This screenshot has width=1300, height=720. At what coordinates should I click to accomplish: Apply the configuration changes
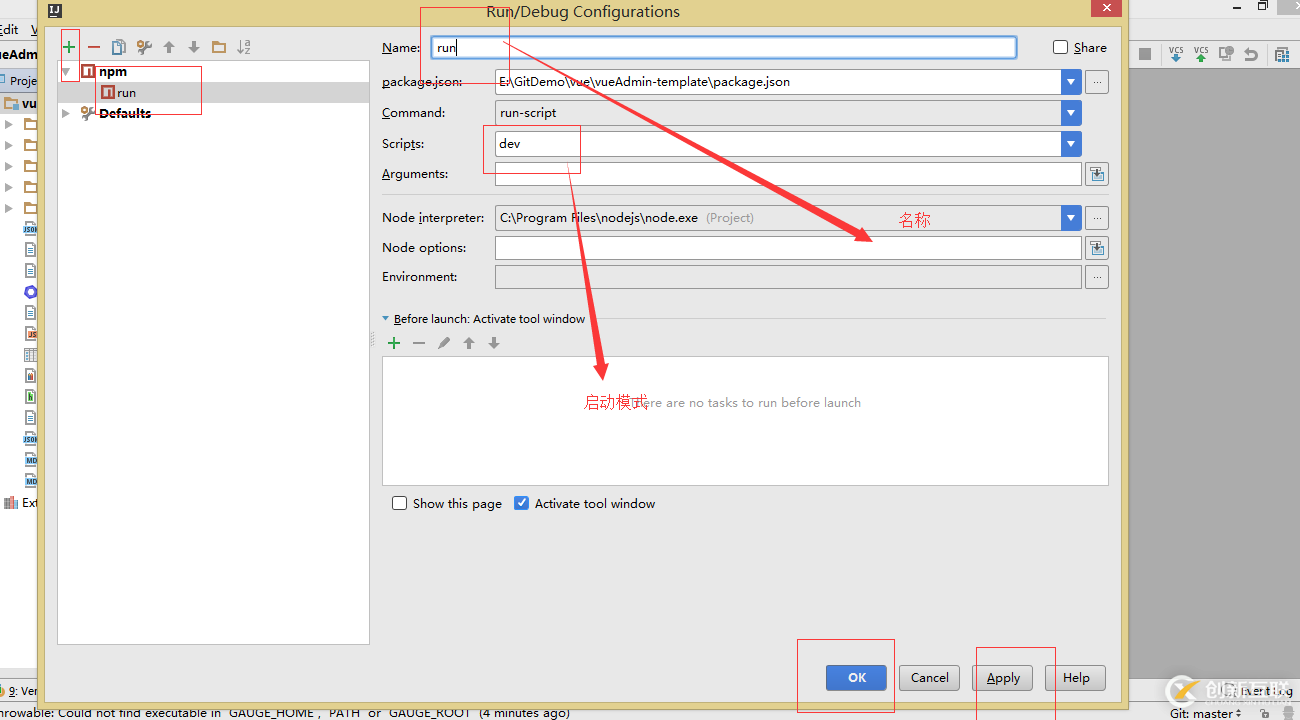click(x=1003, y=677)
